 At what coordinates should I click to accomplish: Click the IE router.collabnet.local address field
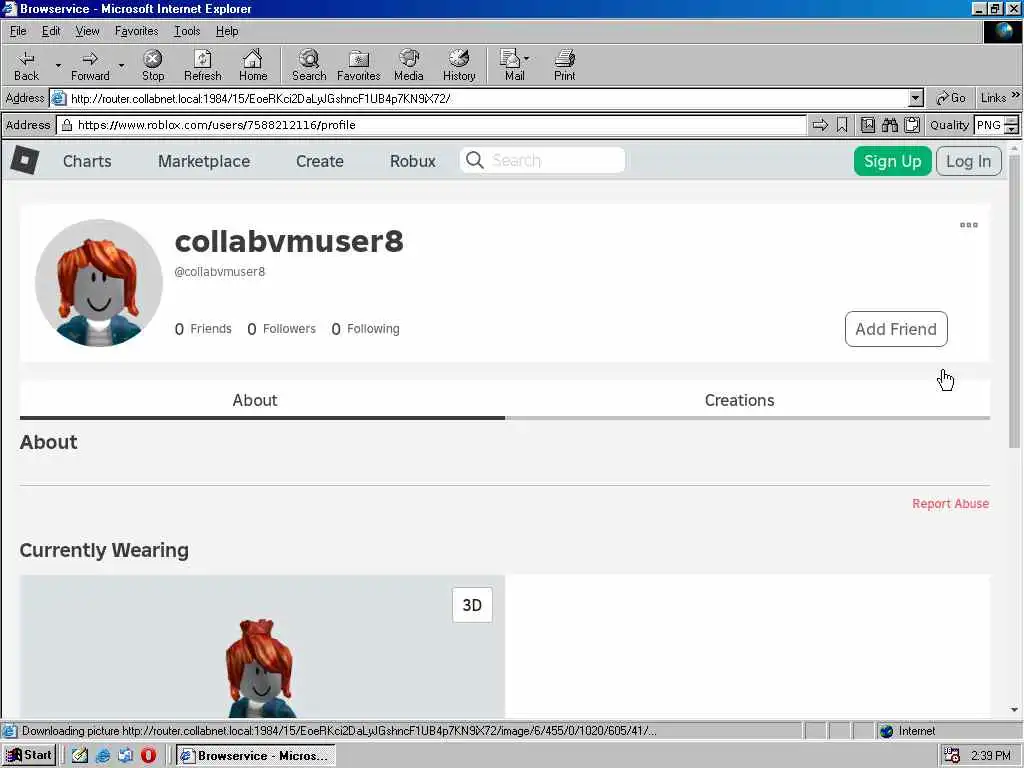[487, 99]
